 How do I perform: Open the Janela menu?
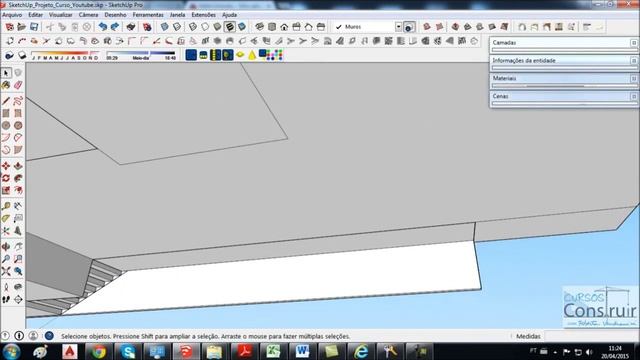tap(177, 15)
